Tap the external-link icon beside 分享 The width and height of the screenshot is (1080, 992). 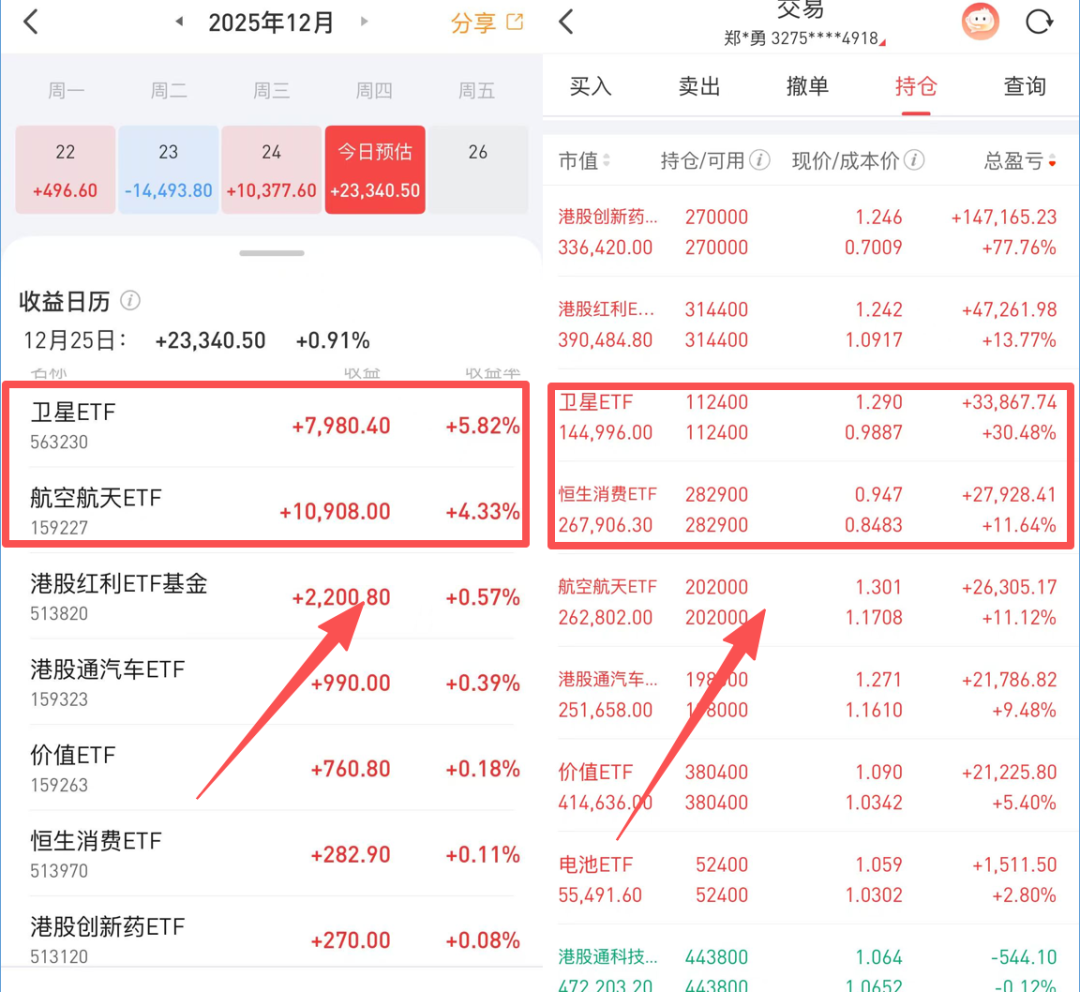(x=514, y=21)
